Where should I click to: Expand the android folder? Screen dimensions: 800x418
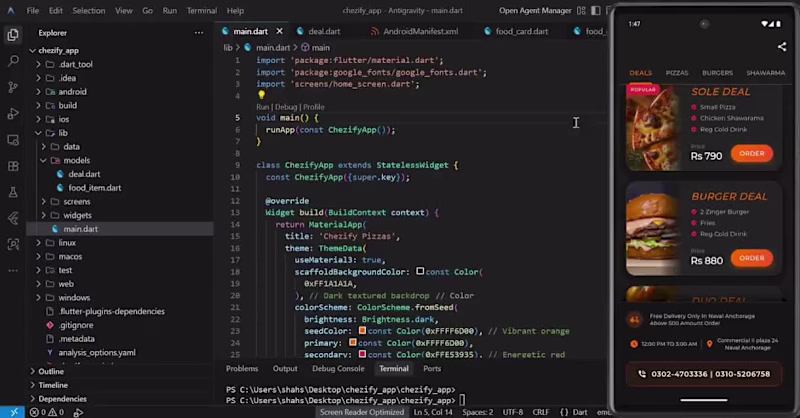tap(38, 92)
